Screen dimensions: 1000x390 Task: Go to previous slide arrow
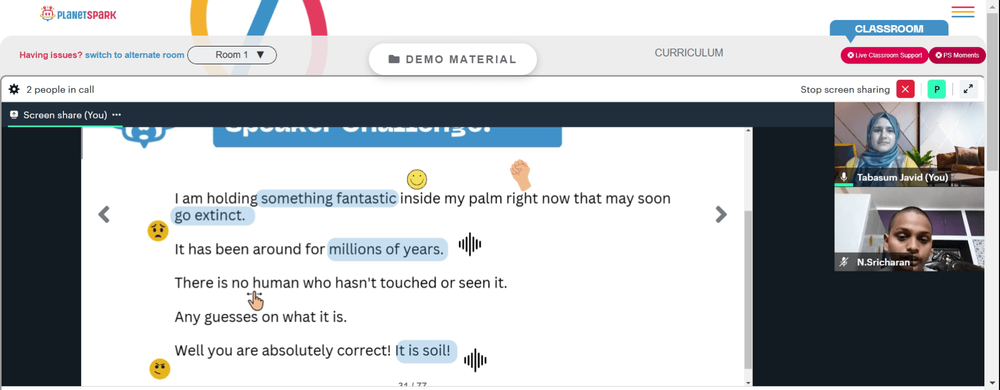tap(104, 215)
